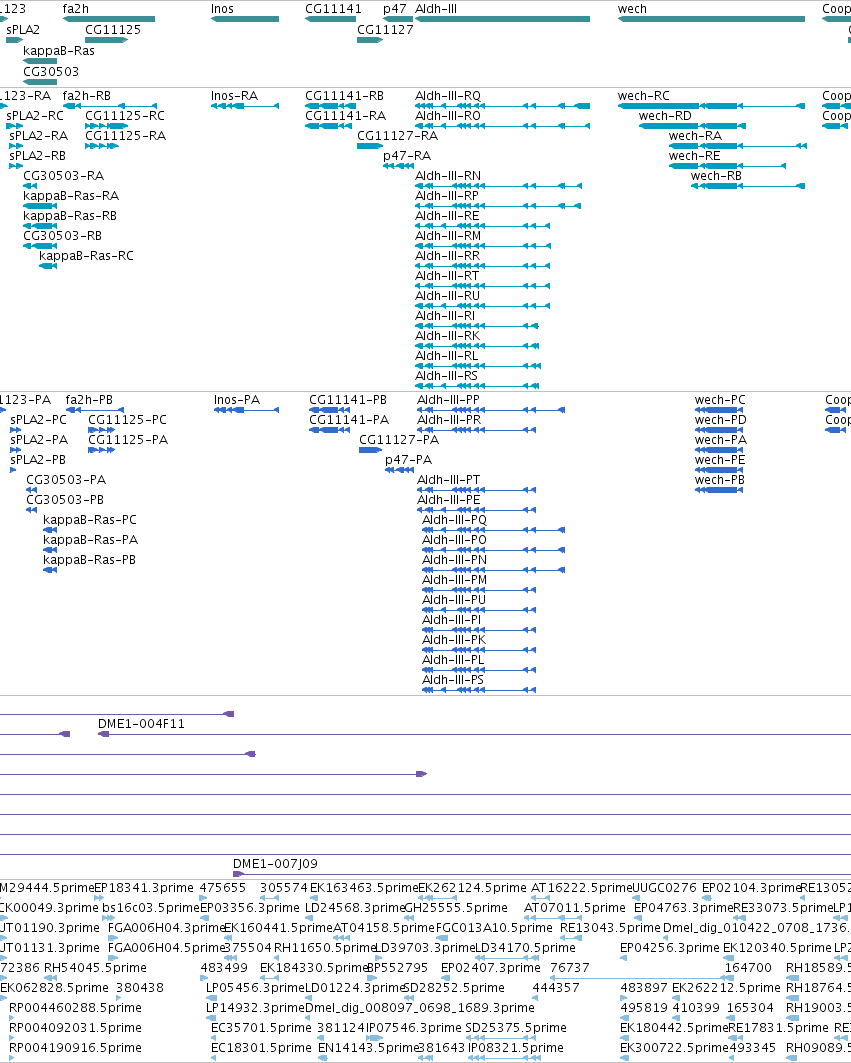
Task: Click transcript wech-RB label
Action: click(x=716, y=176)
